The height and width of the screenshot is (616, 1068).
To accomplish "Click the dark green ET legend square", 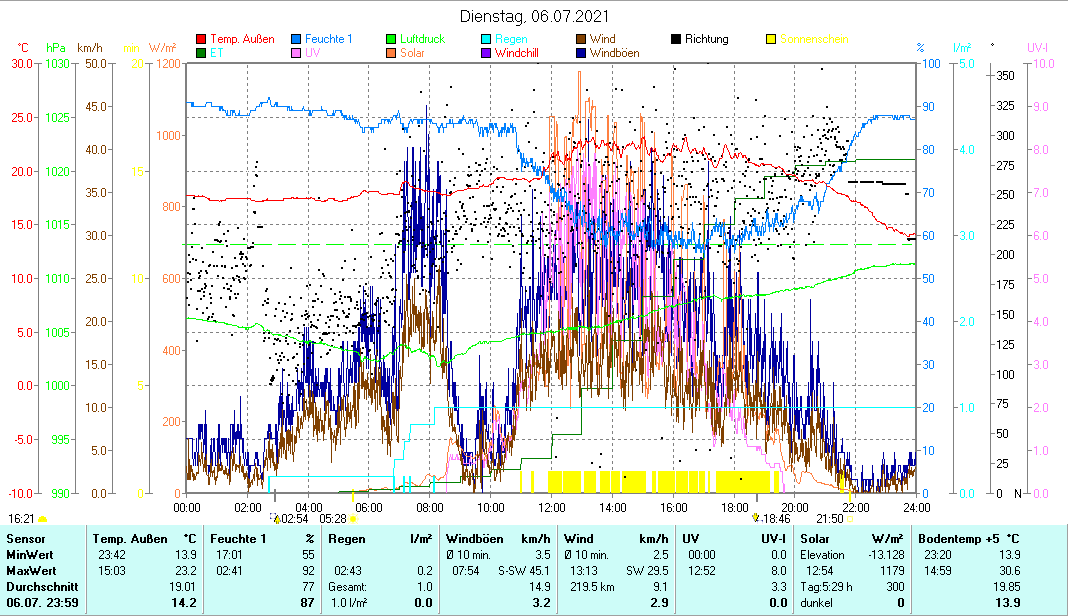I will click(x=201, y=53).
